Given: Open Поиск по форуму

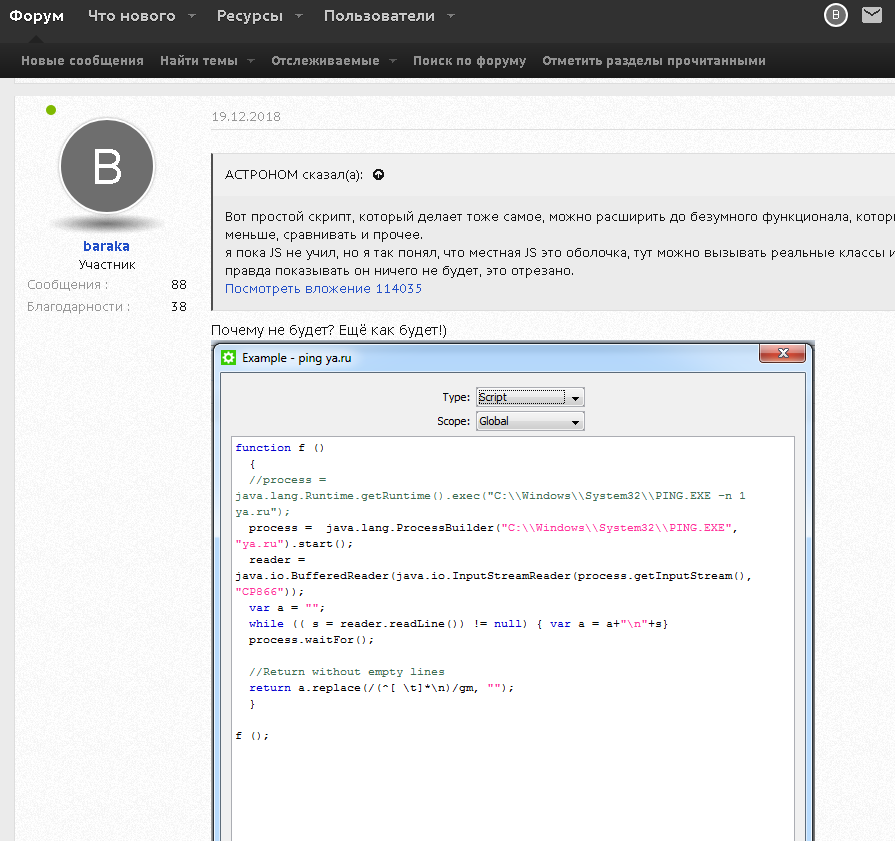Looking at the screenshot, I should click(470, 61).
